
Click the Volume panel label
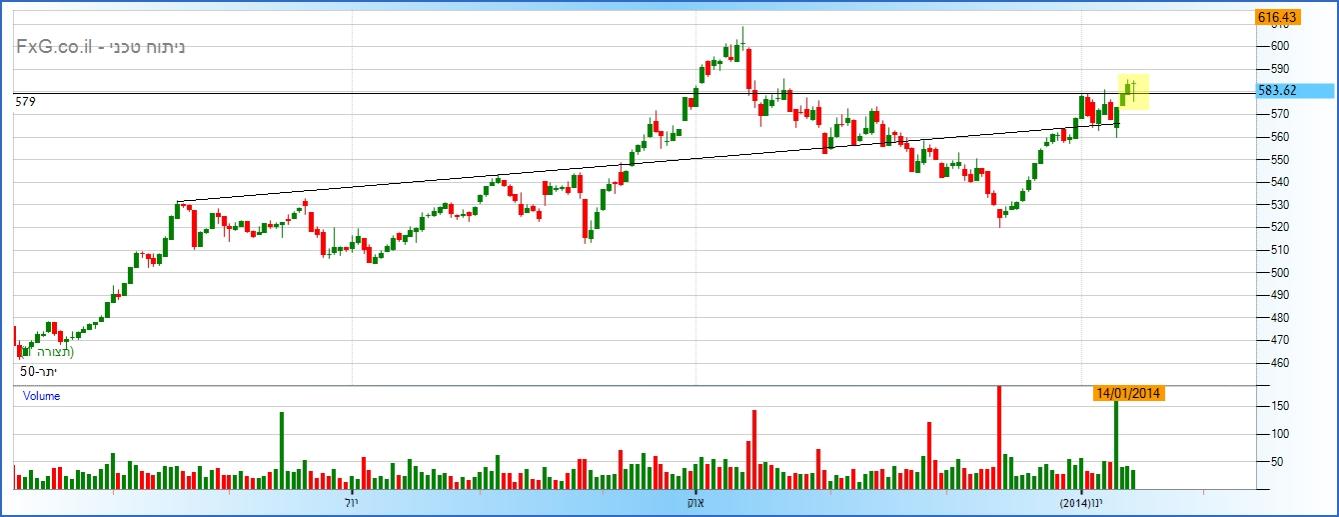[42, 396]
